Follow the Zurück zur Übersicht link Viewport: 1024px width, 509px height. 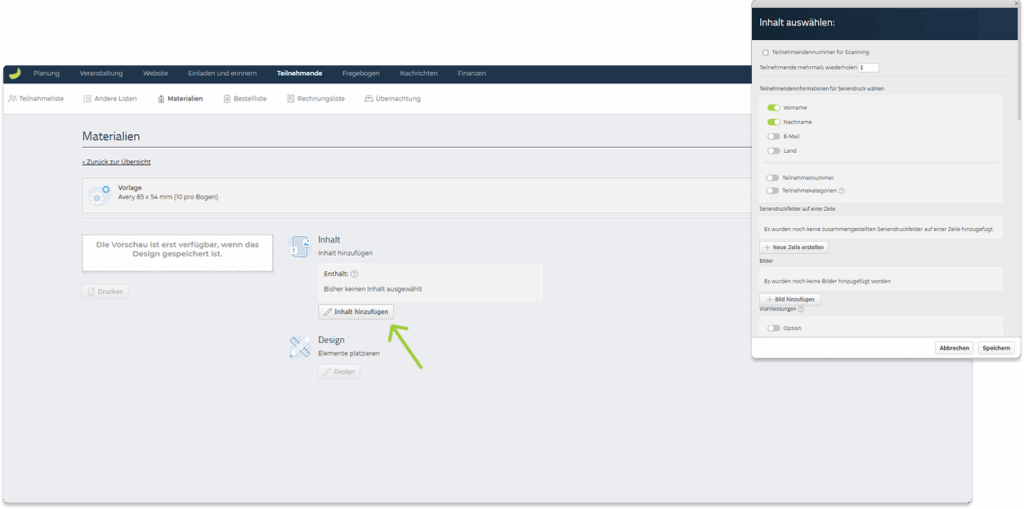point(116,161)
